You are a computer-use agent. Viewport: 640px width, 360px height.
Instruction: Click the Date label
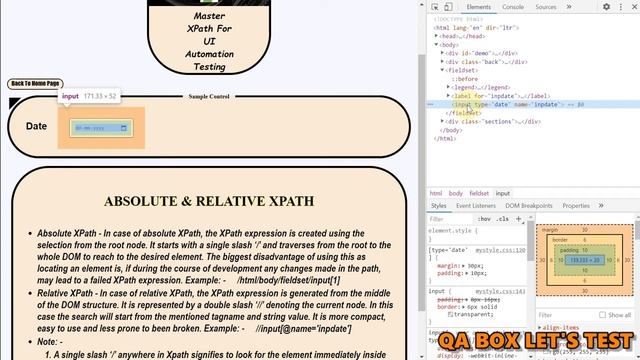tap(36, 126)
